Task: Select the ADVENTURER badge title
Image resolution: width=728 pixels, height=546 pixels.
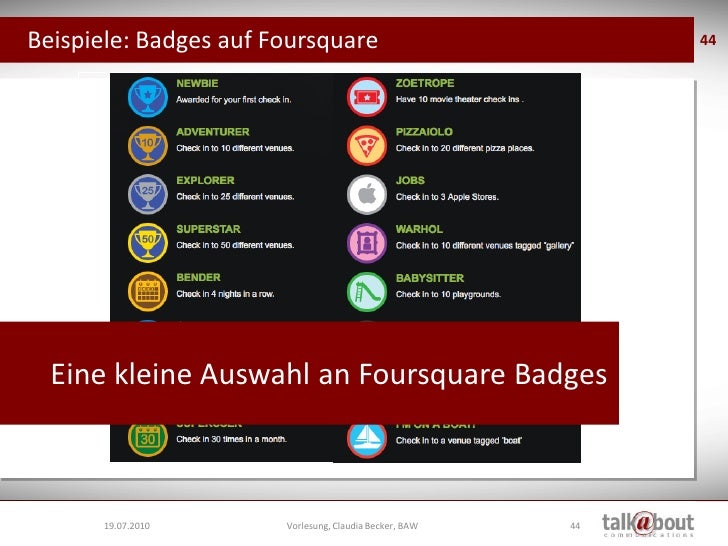Action: (213, 132)
